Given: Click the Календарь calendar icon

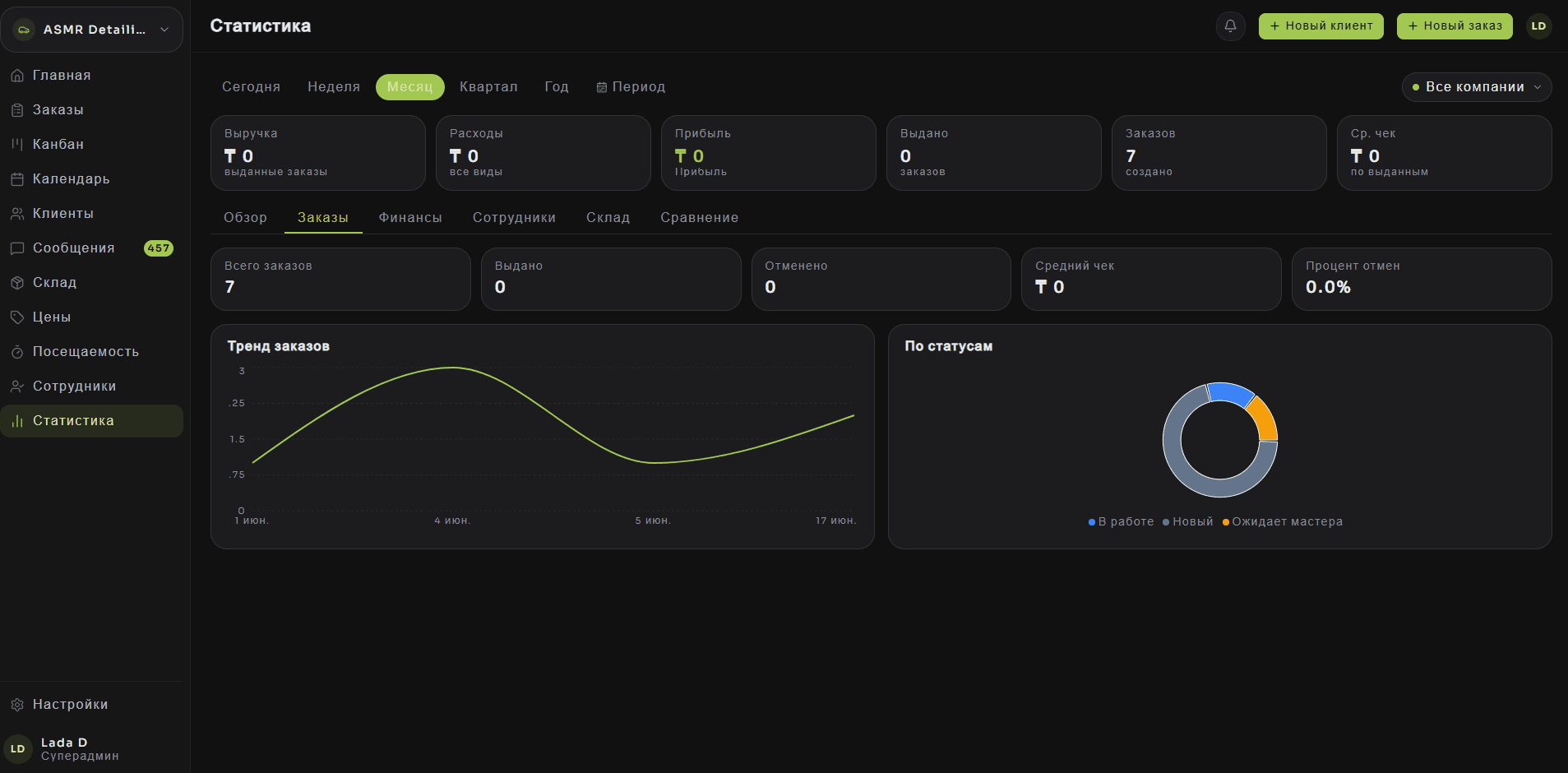Looking at the screenshot, I should (x=17, y=179).
